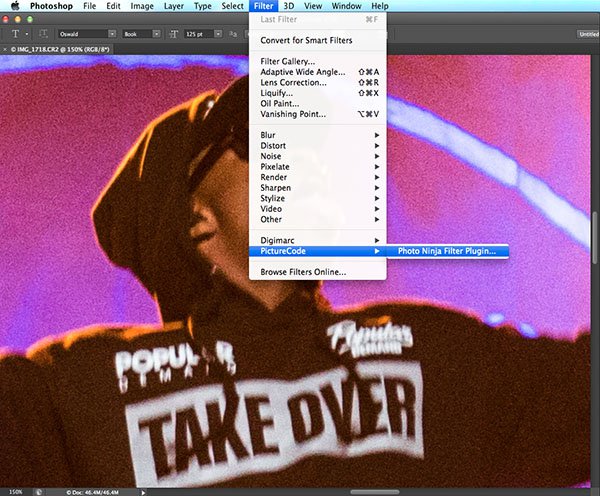Expand the Noise submenu
600x496 pixels.
coord(318,156)
